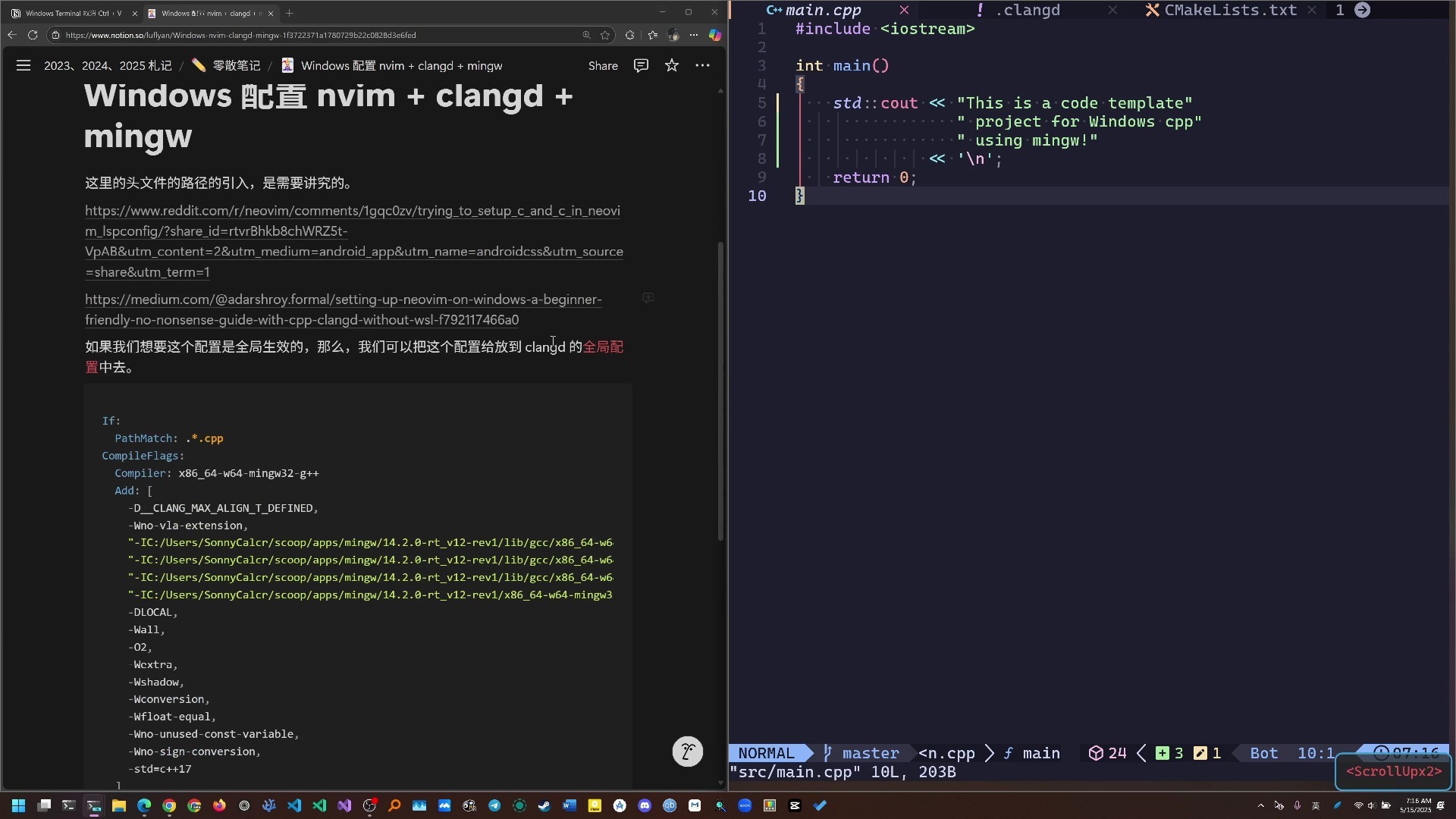Click the Share button in Notion

click(x=603, y=66)
